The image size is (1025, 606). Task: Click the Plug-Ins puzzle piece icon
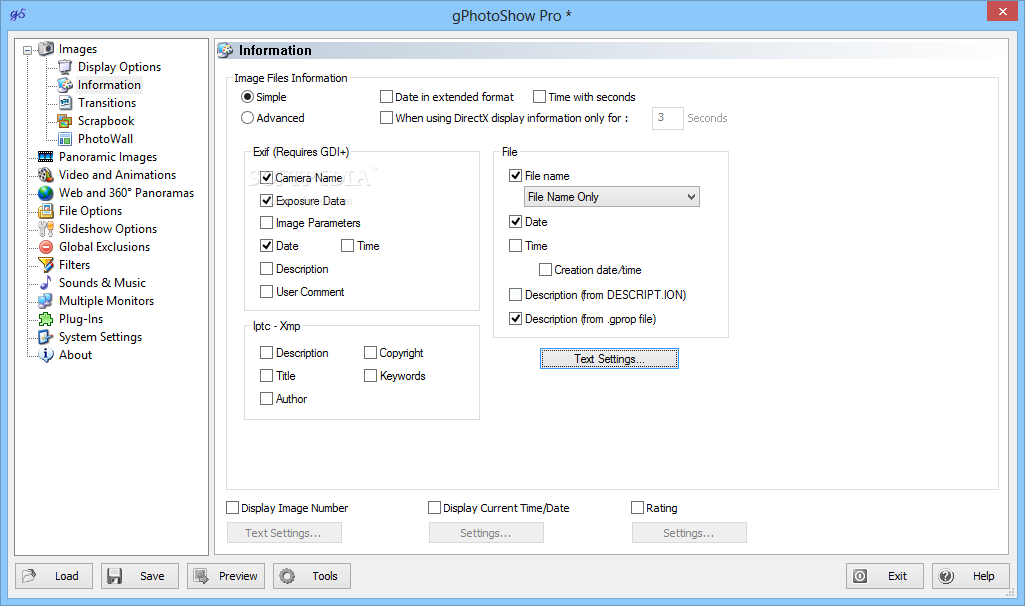(46, 318)
